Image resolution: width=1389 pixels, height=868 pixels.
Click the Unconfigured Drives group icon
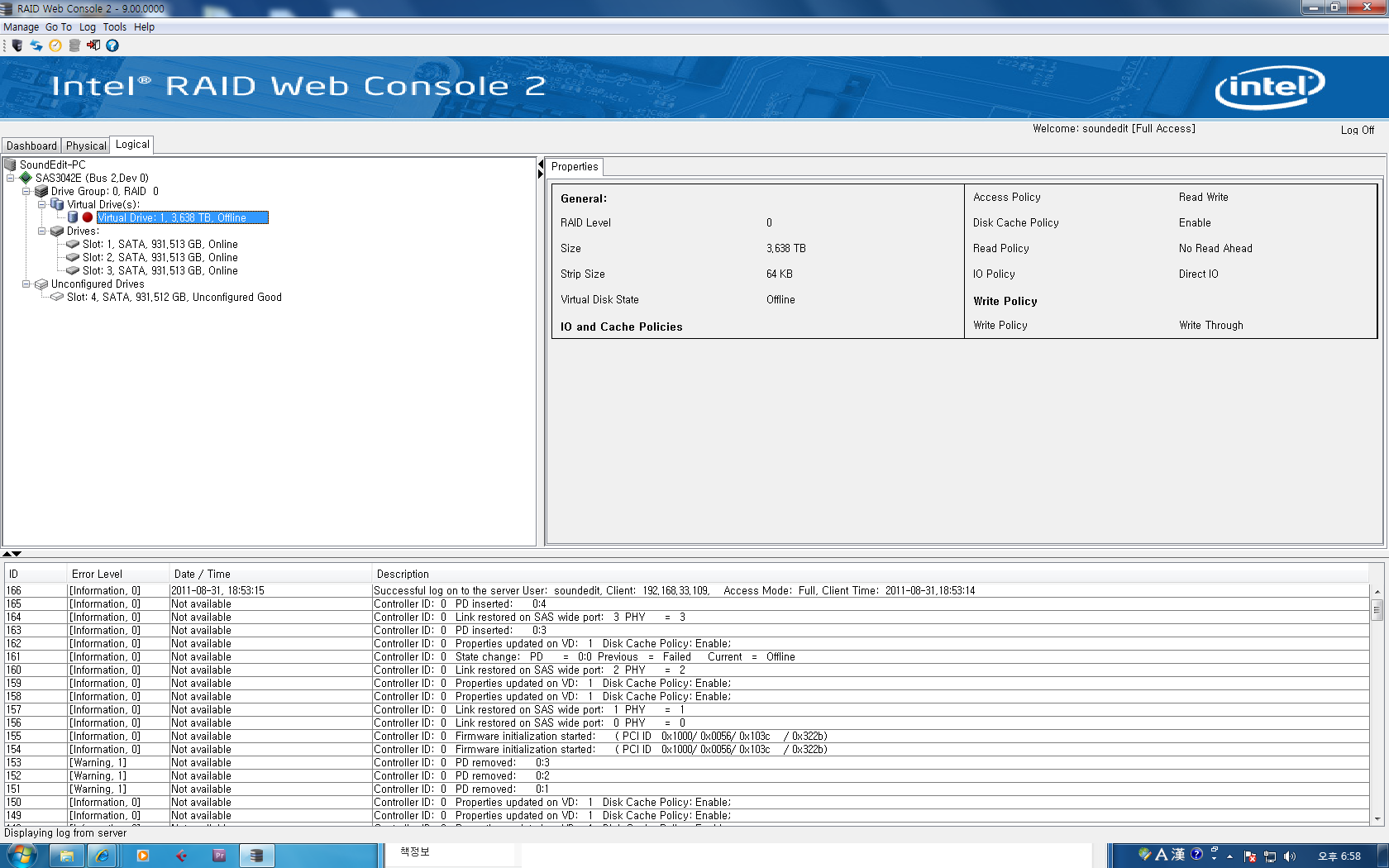coord(41,284)
